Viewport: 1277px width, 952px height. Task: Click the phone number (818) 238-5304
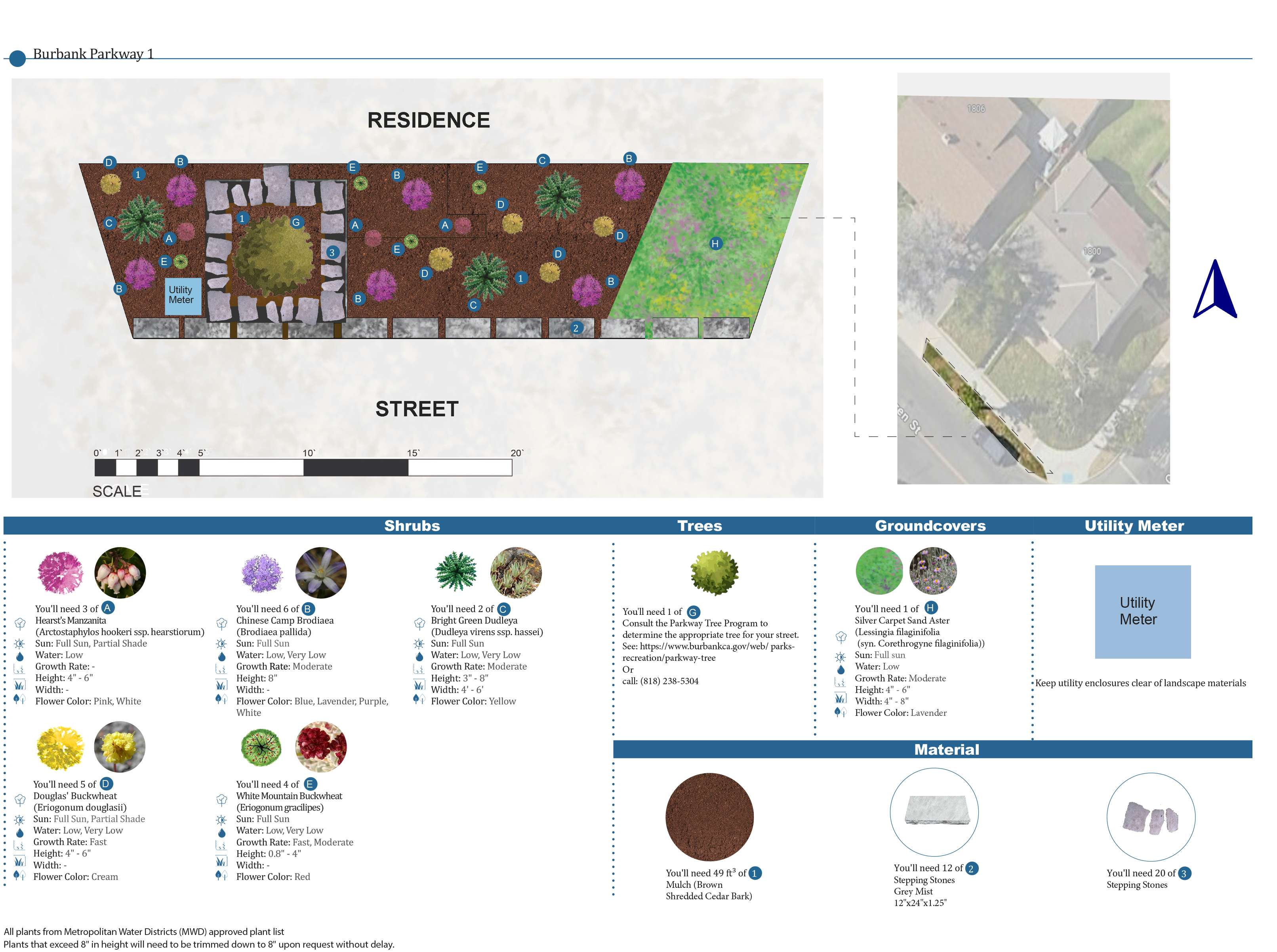669,681
